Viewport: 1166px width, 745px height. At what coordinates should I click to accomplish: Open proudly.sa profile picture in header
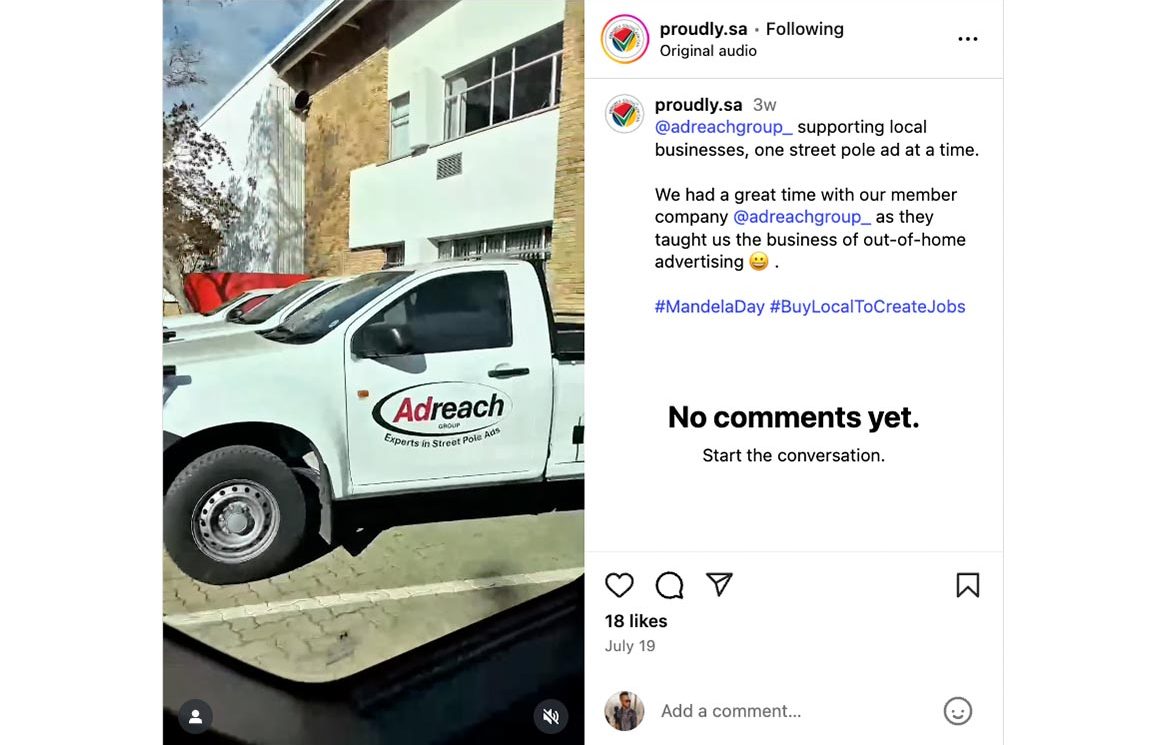tap(625, 39)
